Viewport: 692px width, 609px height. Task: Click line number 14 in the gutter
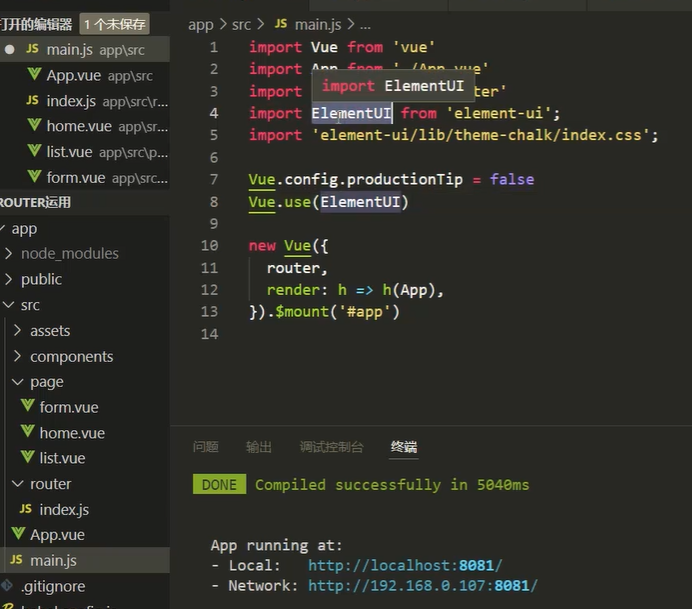[209, 334]
